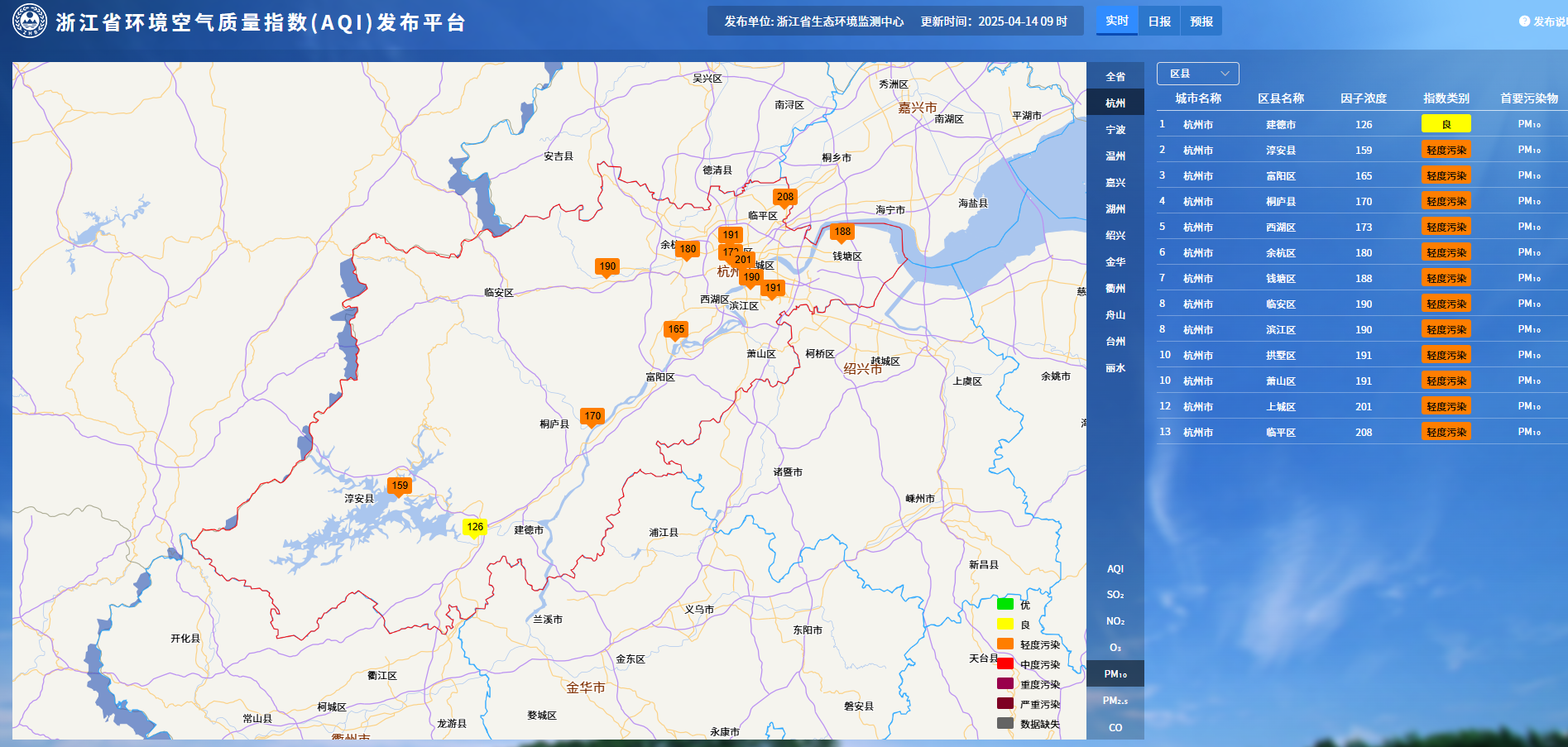The height and width of the screenshot is (747, 1568).
Task: Click the red 中度污染 legend swatch
Action: coord(1005,663)
